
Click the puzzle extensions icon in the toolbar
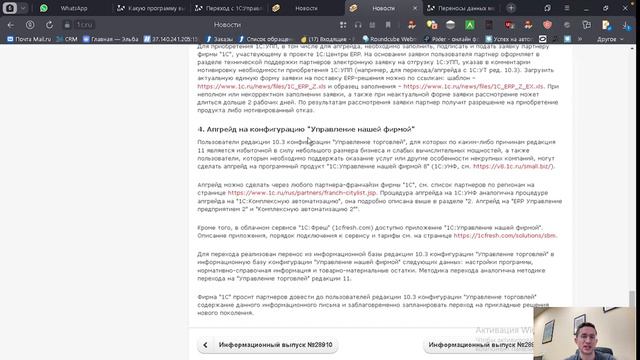tap(587, 25)
